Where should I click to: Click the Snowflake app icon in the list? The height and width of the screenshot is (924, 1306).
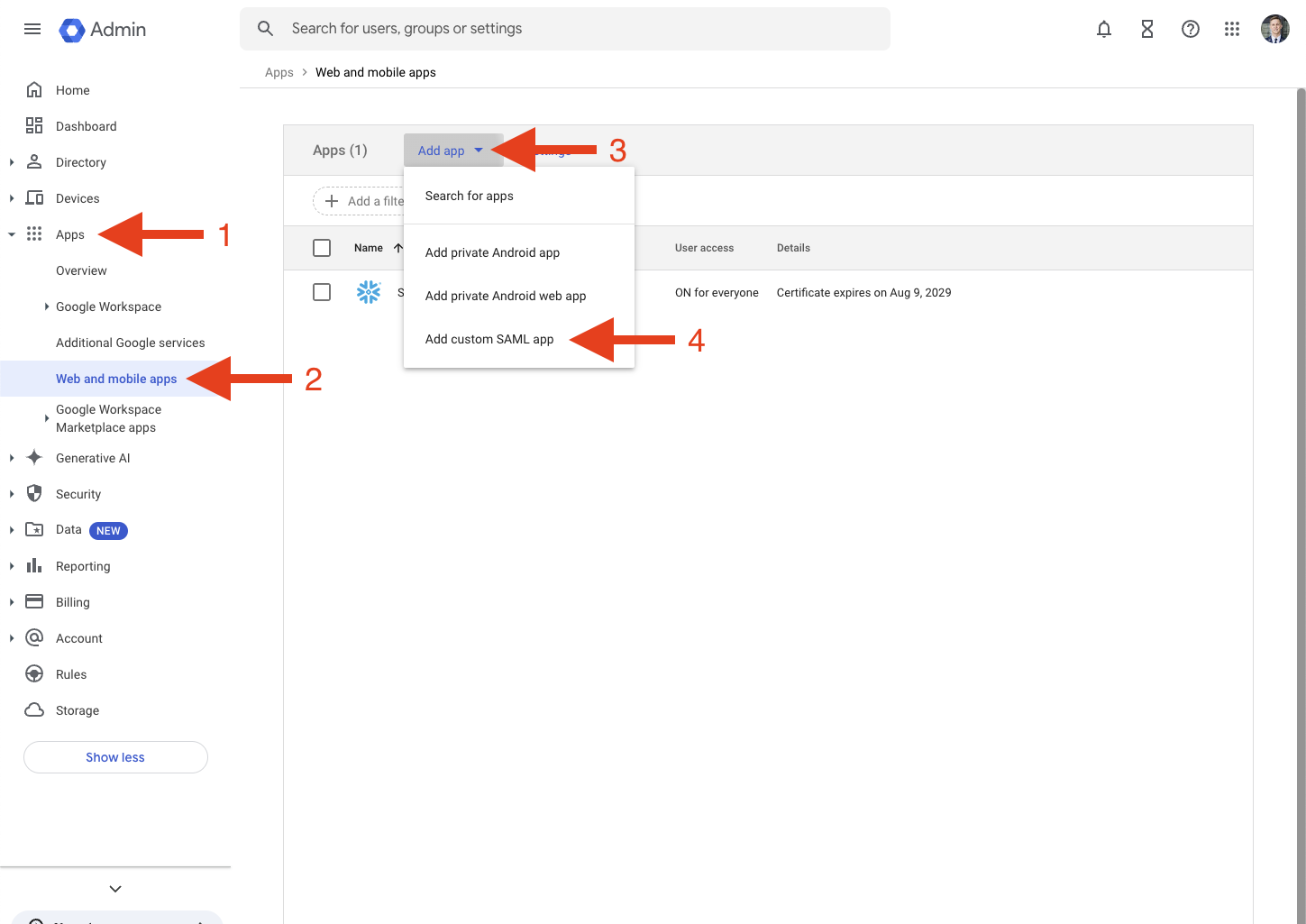tap(369, 292)
